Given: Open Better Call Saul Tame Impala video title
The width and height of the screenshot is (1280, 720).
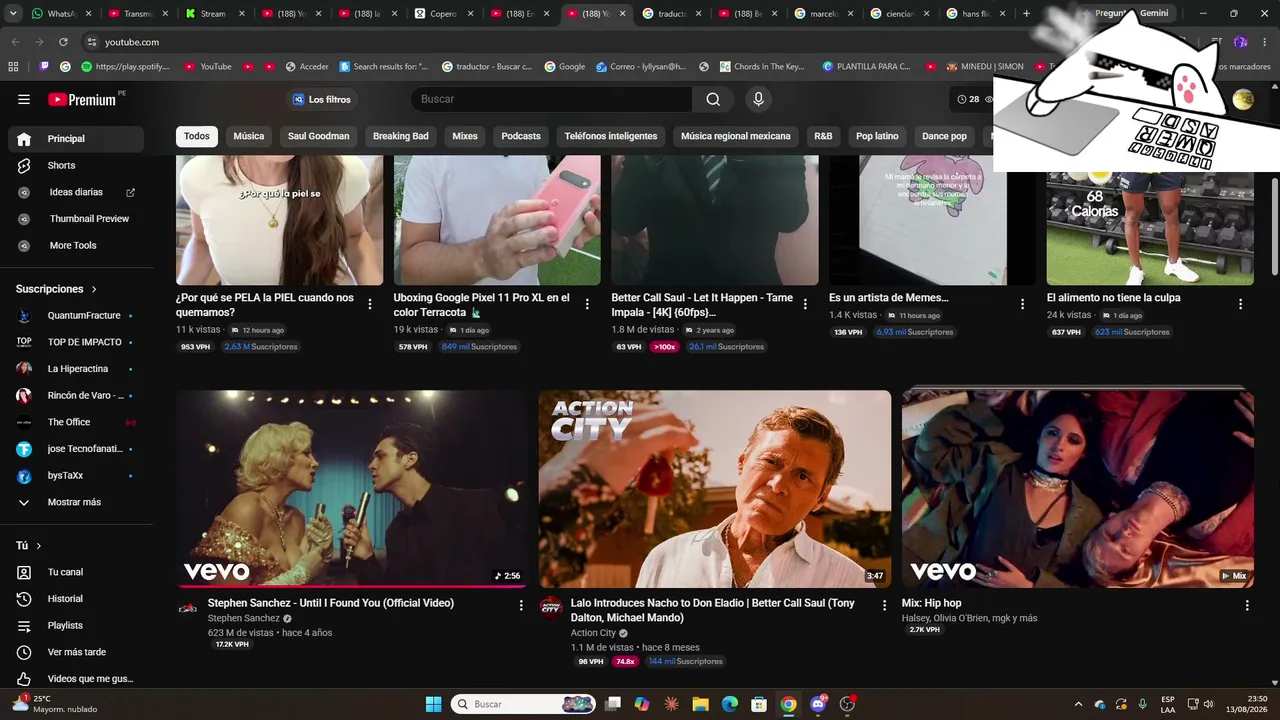Looking at the screenshot, I should (702, 305).
